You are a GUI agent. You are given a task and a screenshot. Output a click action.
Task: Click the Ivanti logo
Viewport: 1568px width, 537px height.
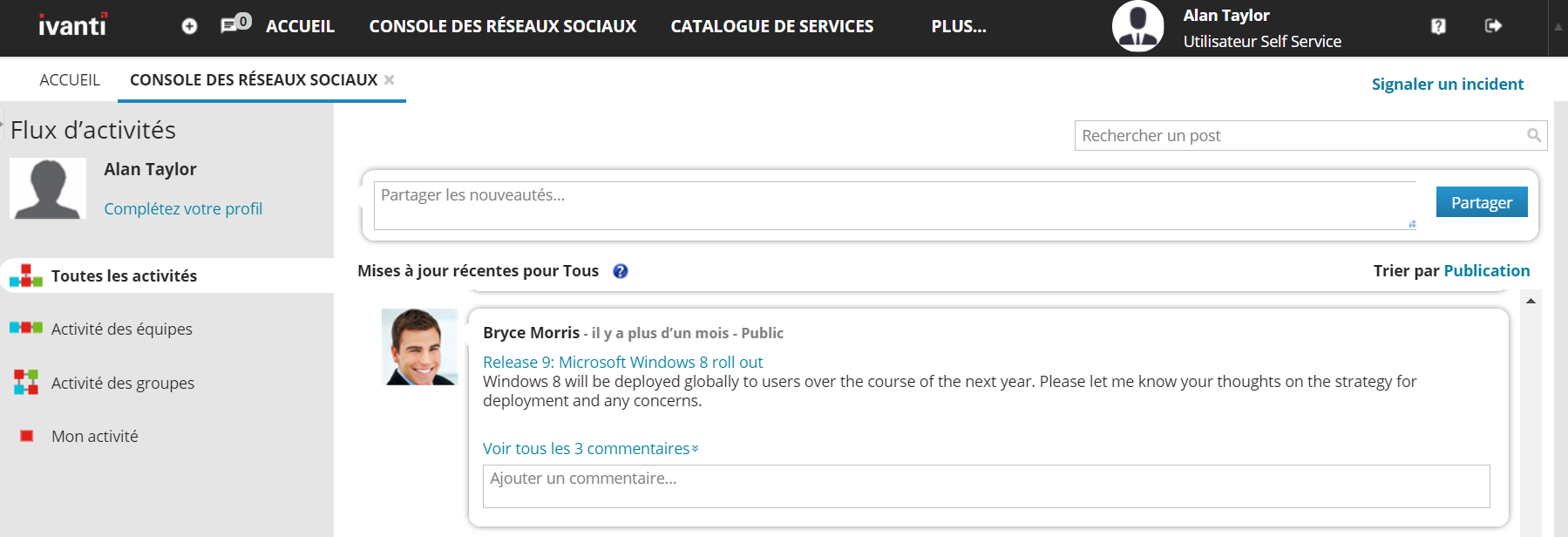(73, 25)
